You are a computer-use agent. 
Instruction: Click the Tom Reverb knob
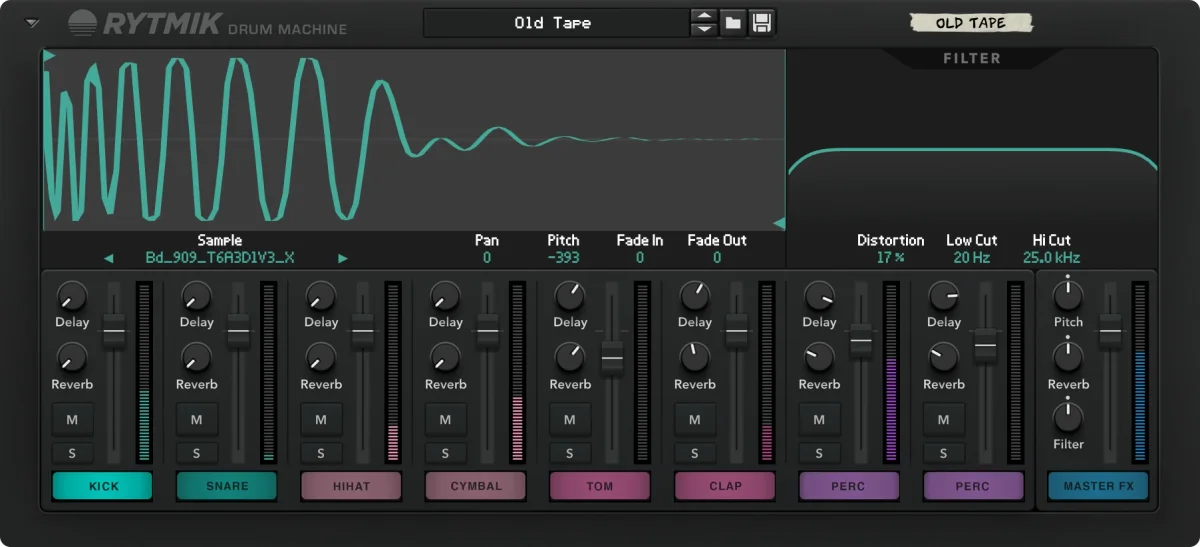pos(570,358)
